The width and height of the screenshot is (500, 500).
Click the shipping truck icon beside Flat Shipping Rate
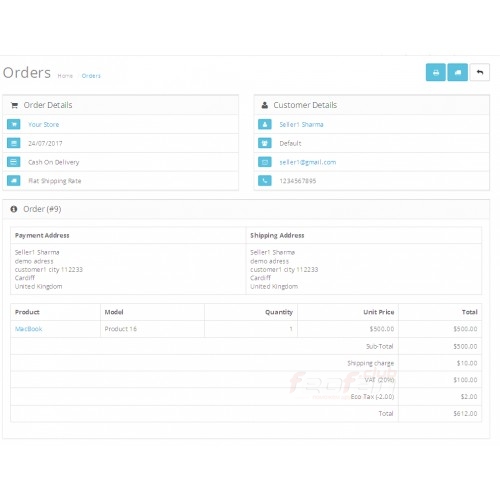coord(14,181)
